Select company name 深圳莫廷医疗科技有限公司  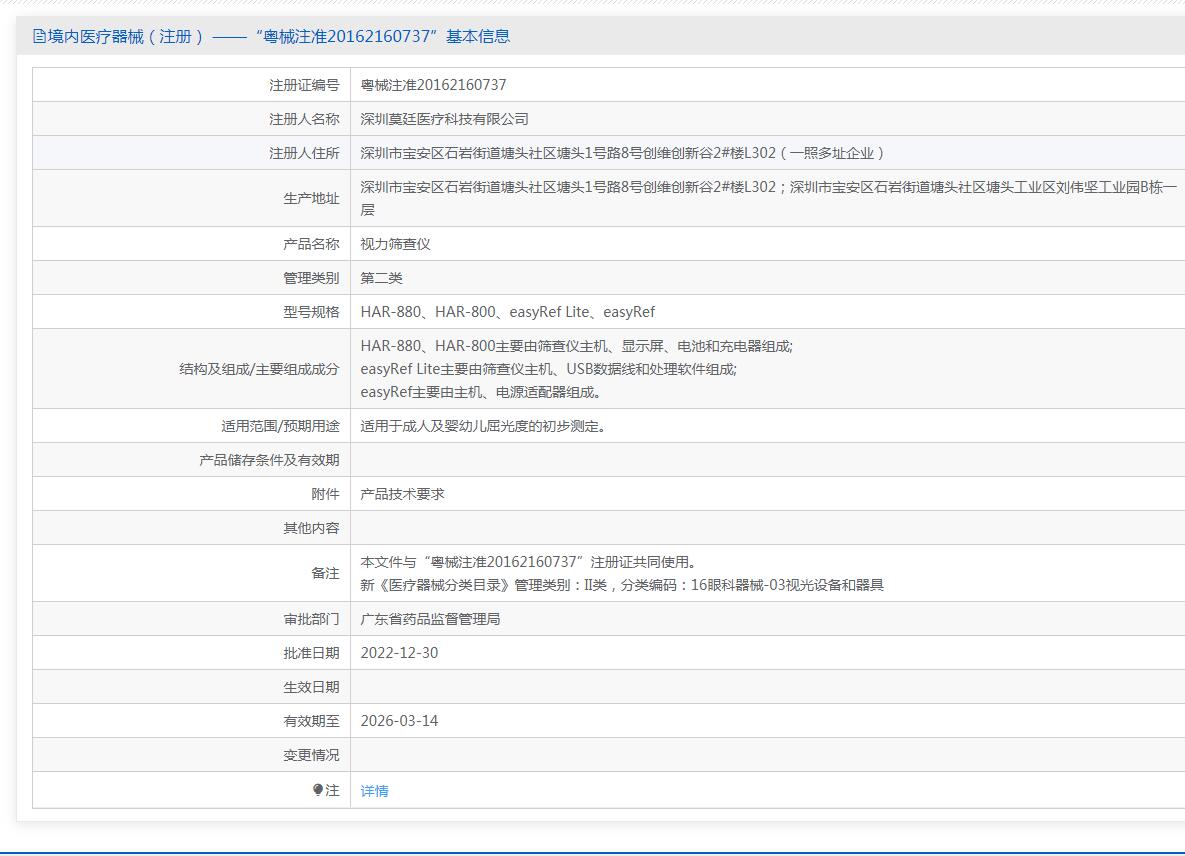[444, 119]
